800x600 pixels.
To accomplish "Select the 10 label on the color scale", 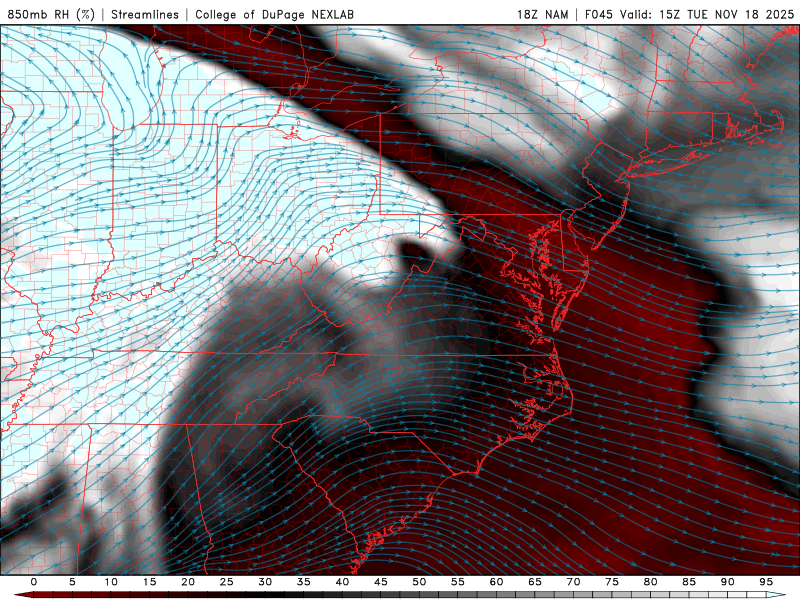I will pos(111,582).
